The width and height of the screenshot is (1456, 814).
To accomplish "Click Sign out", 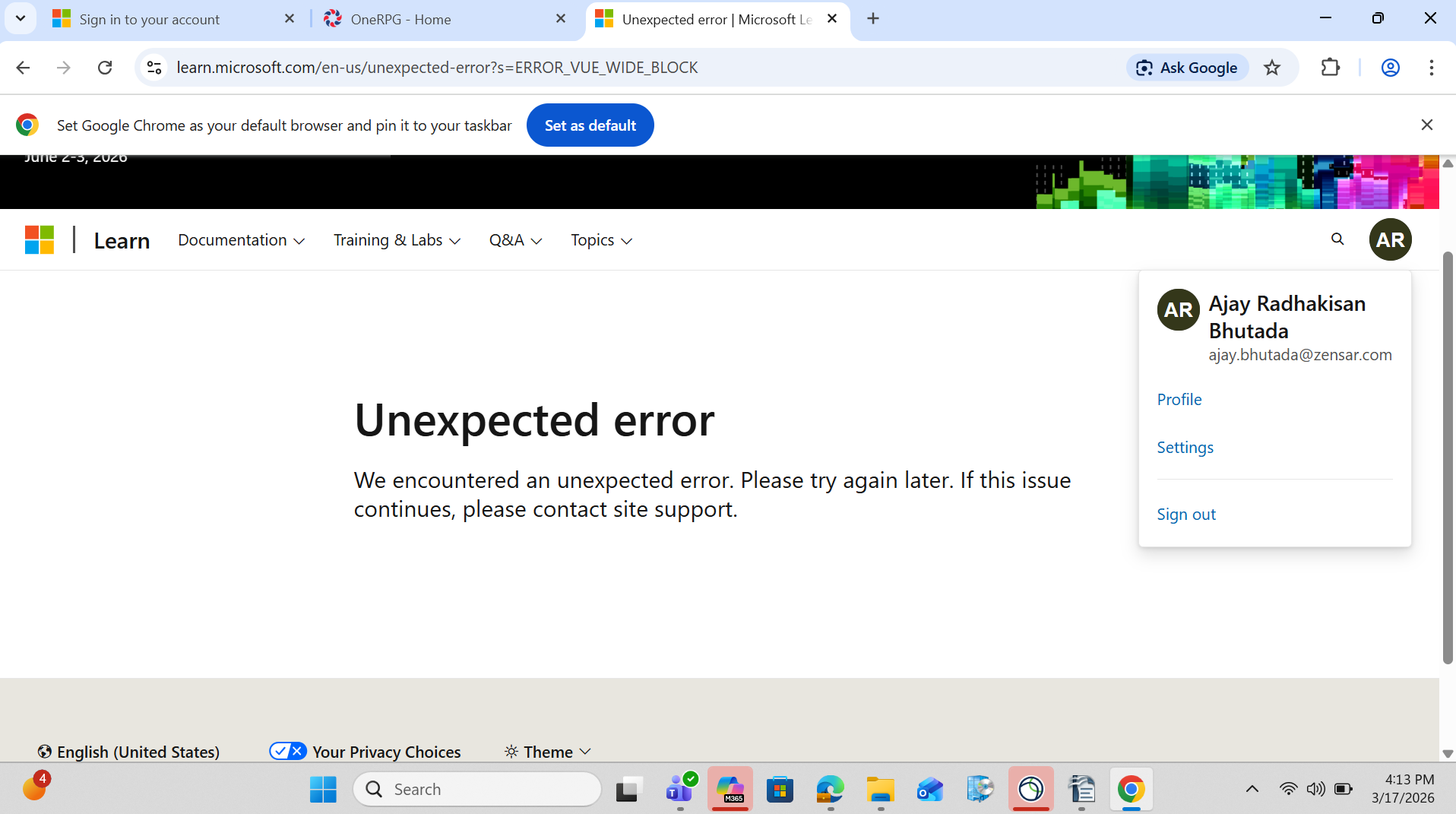I will tap(1185, 515).
